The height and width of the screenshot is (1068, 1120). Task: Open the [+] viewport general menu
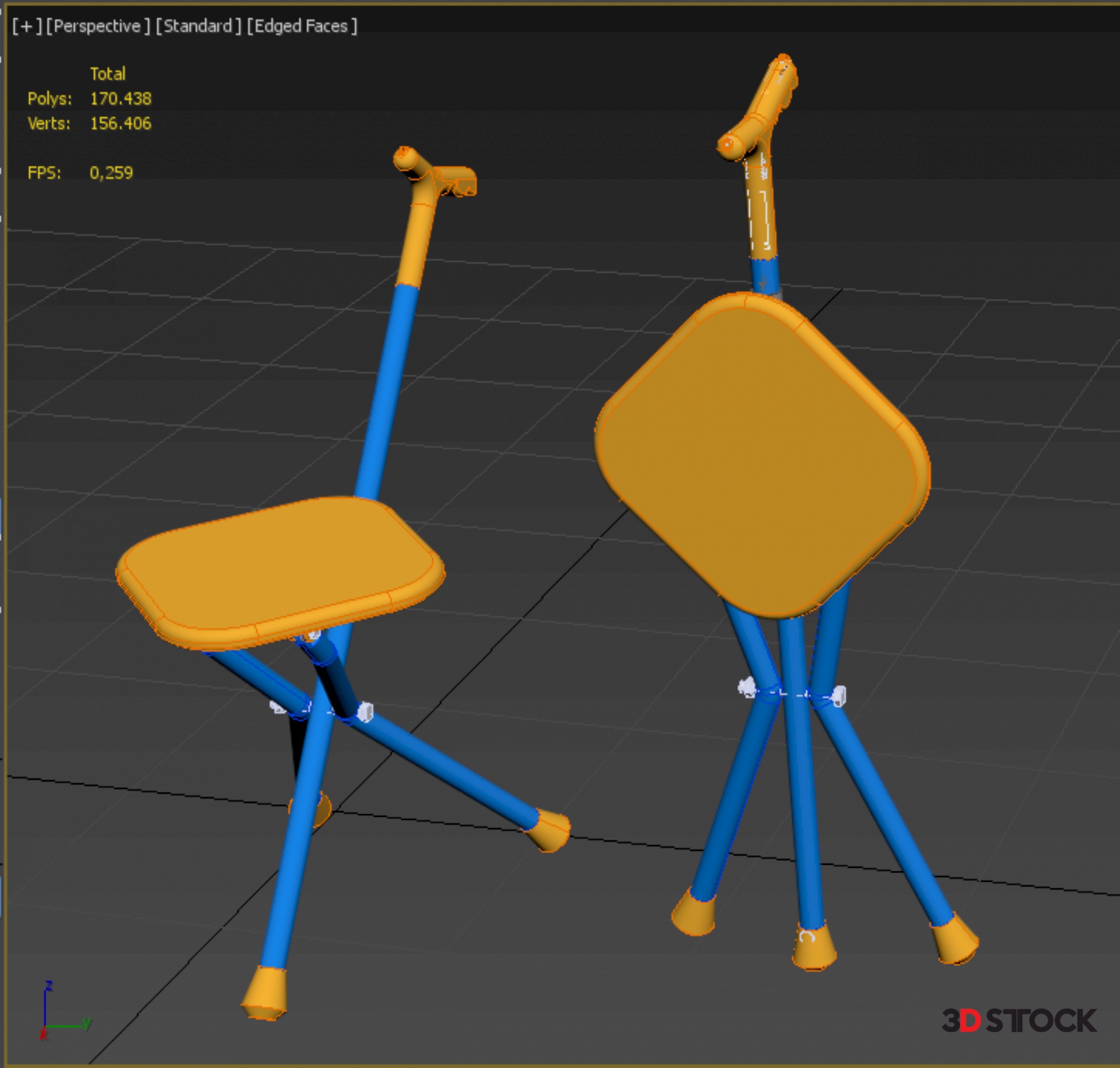[x=27, y=26]
